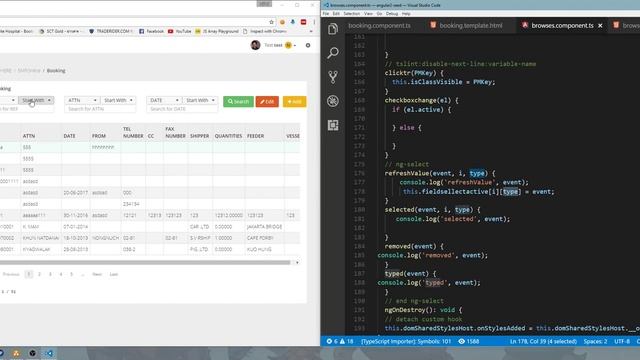Click the orange Edit button
Image resolution: width=640 pixels, height=360 pixels.
tap(267, 101)
